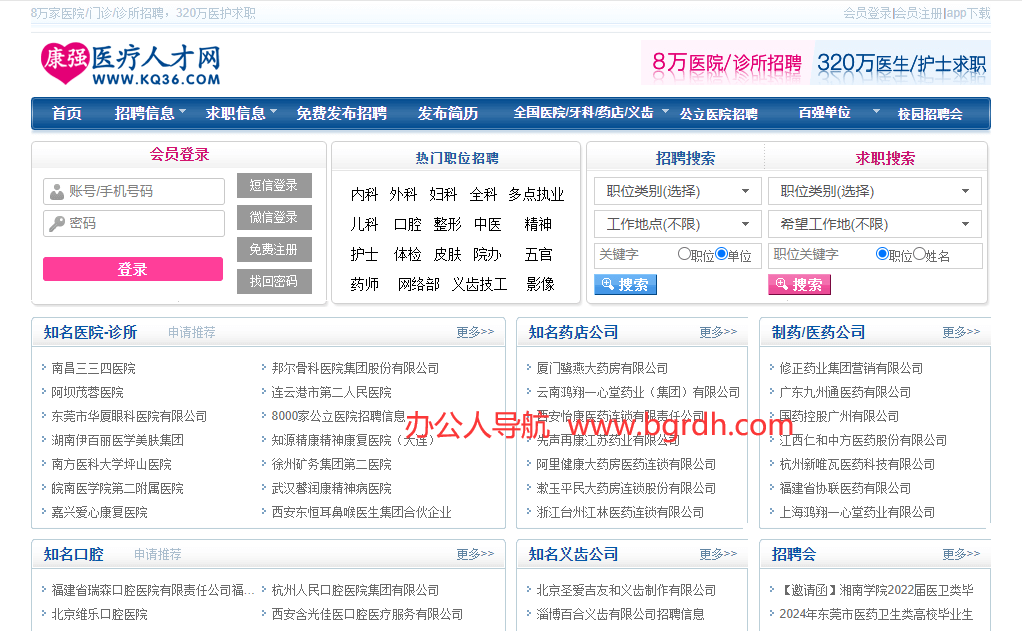This screenshot has height=631, width=1022.
Task: Click the pink 搜索 magnifier button
Action: pyautogui.click(x=799, y=285)
